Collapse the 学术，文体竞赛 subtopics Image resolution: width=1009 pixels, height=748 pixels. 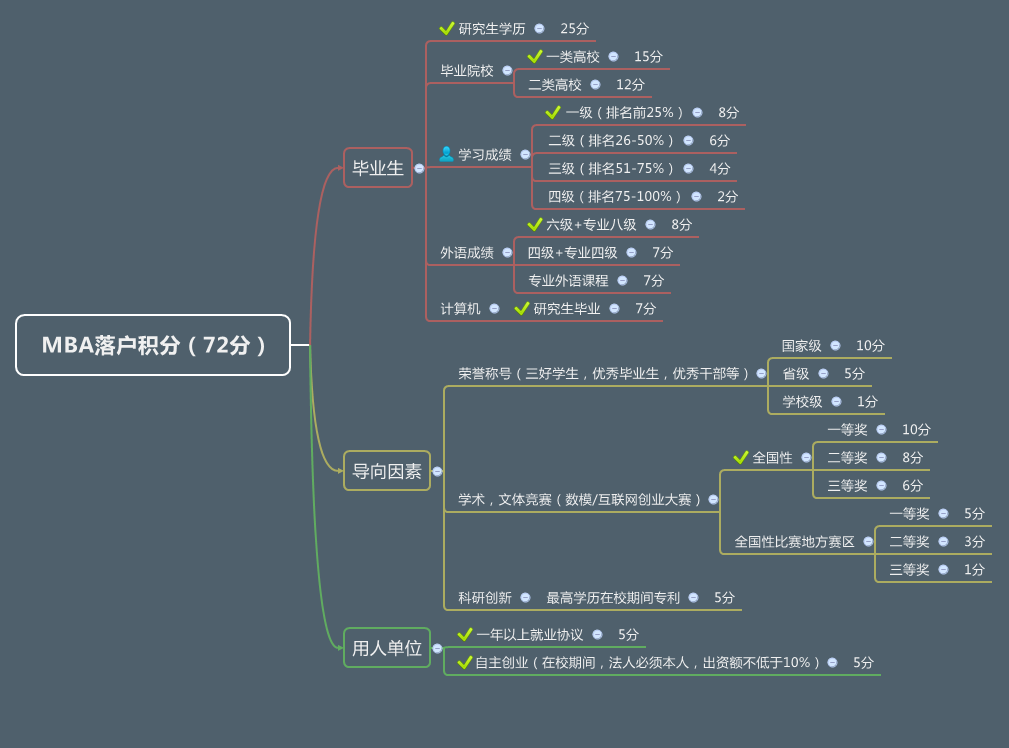pos(713,500)
